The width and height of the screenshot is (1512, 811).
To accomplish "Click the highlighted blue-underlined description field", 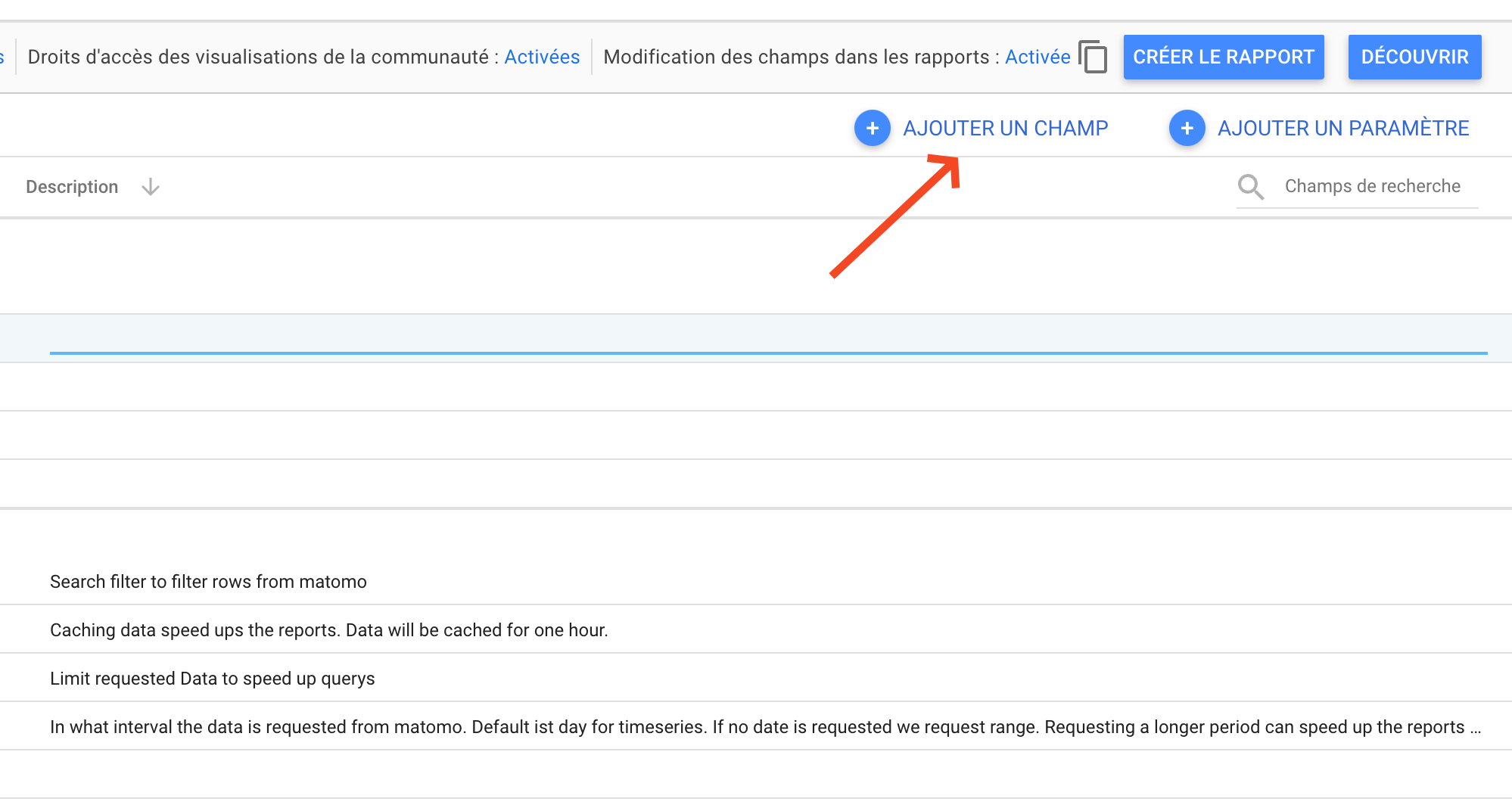I will [767, 338].
